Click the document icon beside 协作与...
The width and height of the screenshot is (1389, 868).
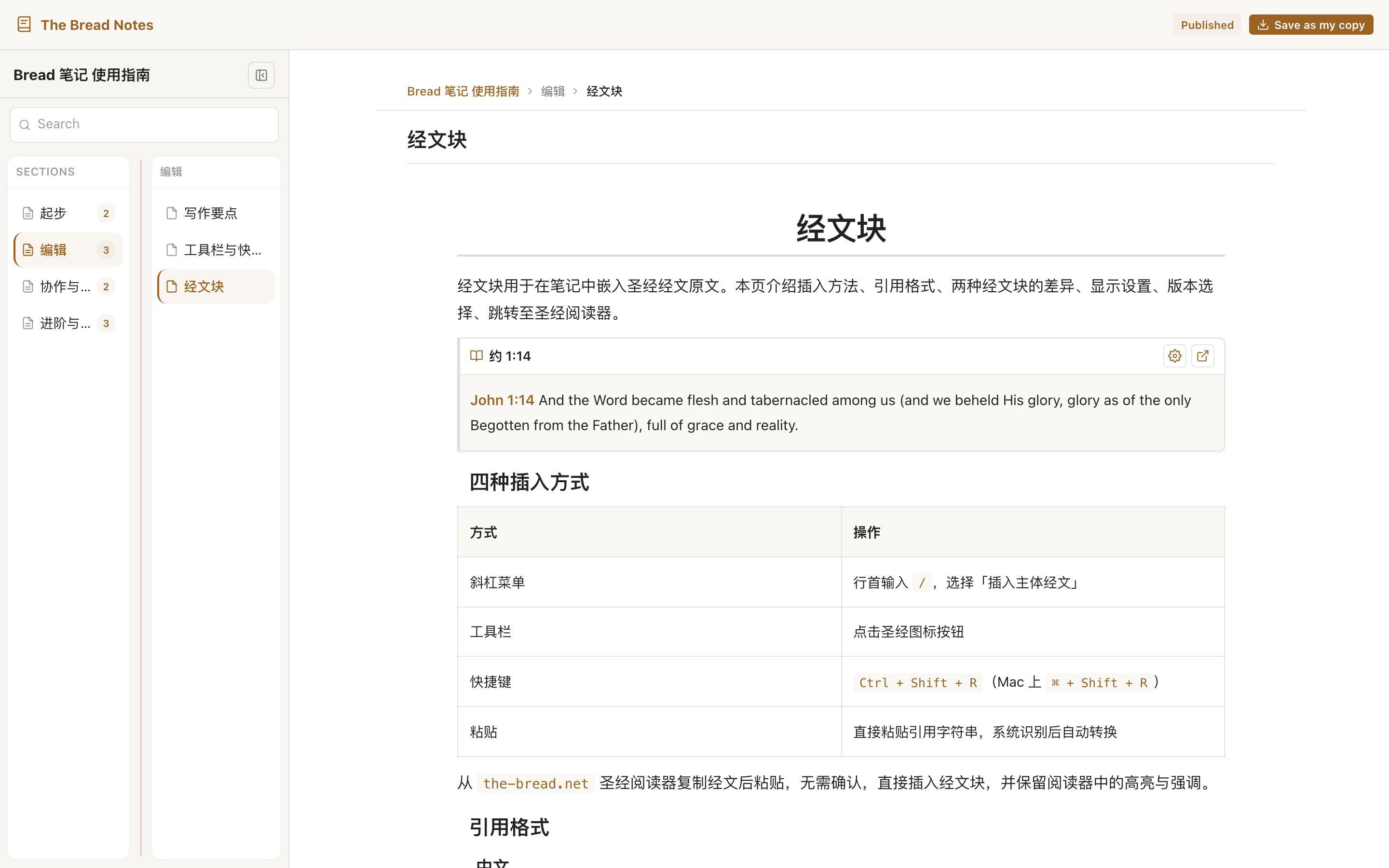pos(27,286)
